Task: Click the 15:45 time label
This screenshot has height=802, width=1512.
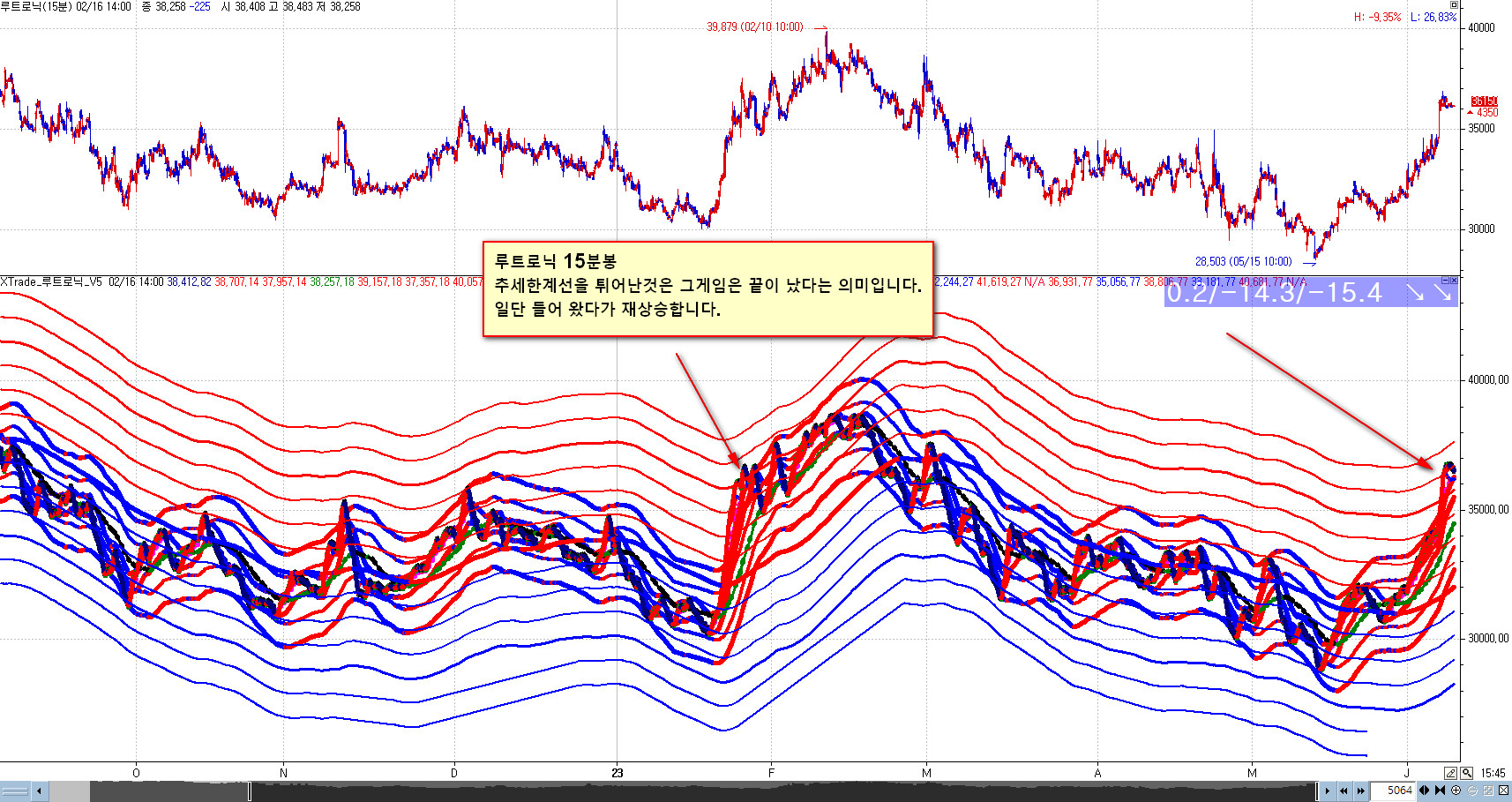Action: point(1493,773)
